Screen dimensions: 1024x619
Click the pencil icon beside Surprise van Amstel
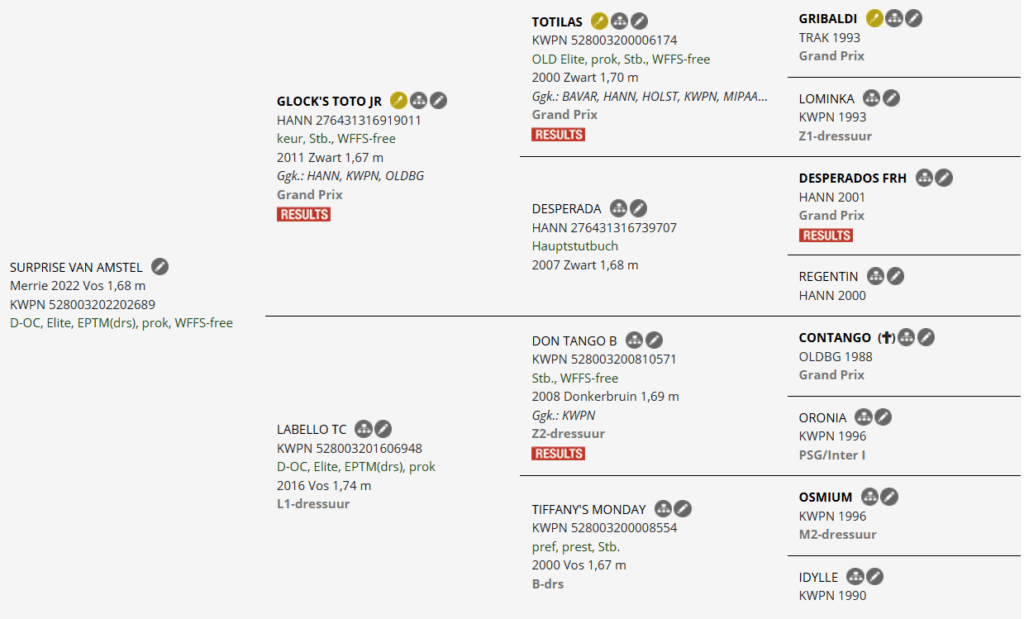click(160, 267)
